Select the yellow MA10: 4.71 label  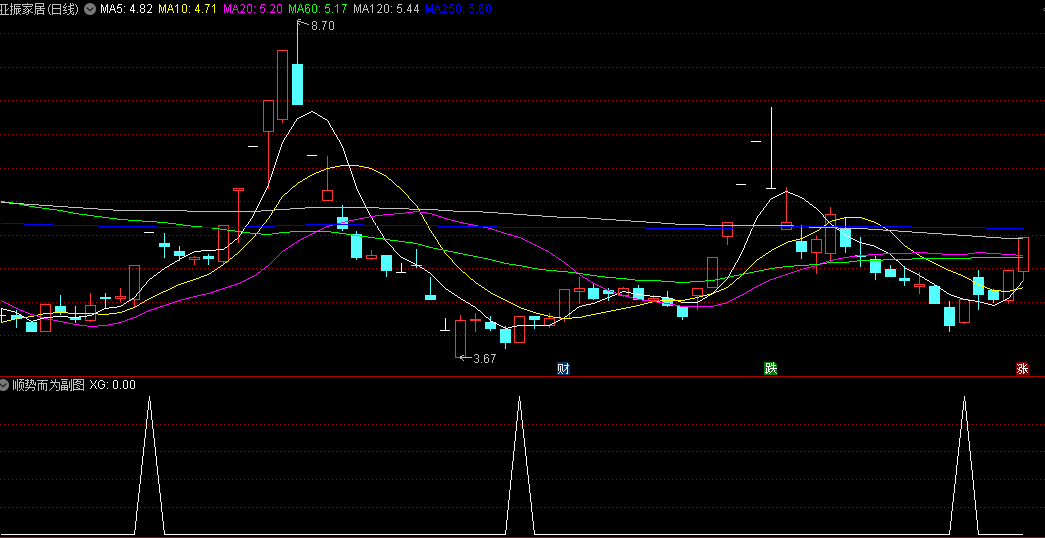coord(188,8)
